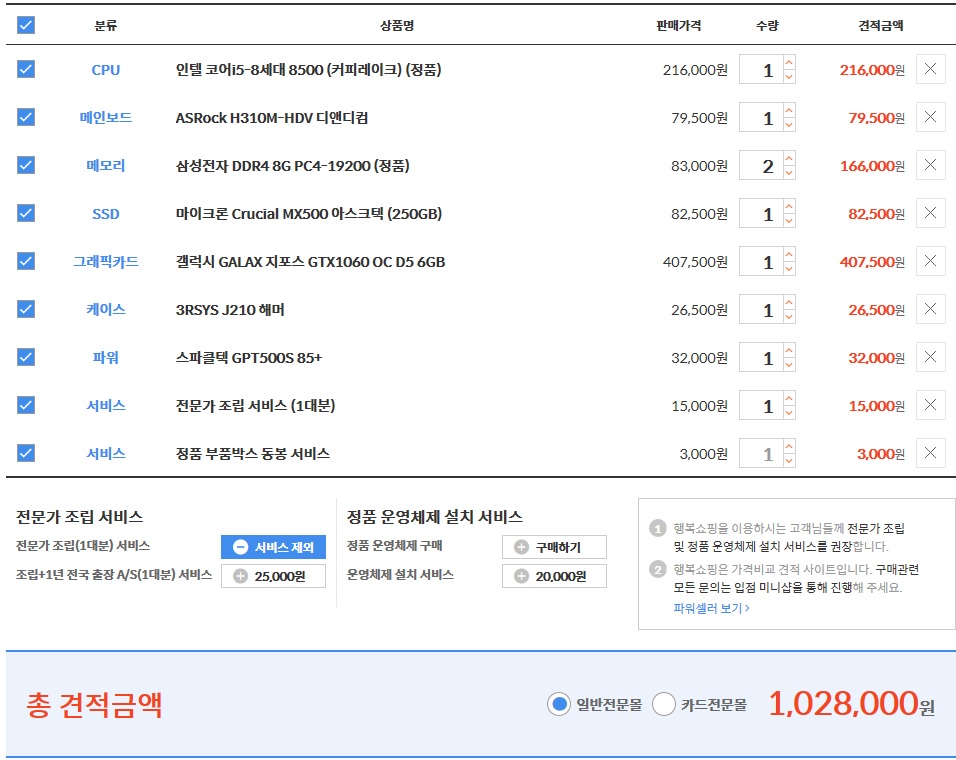Screen dimensions: 956x760
Task: Open the 케이스 category link
Action: click(105, 309)
